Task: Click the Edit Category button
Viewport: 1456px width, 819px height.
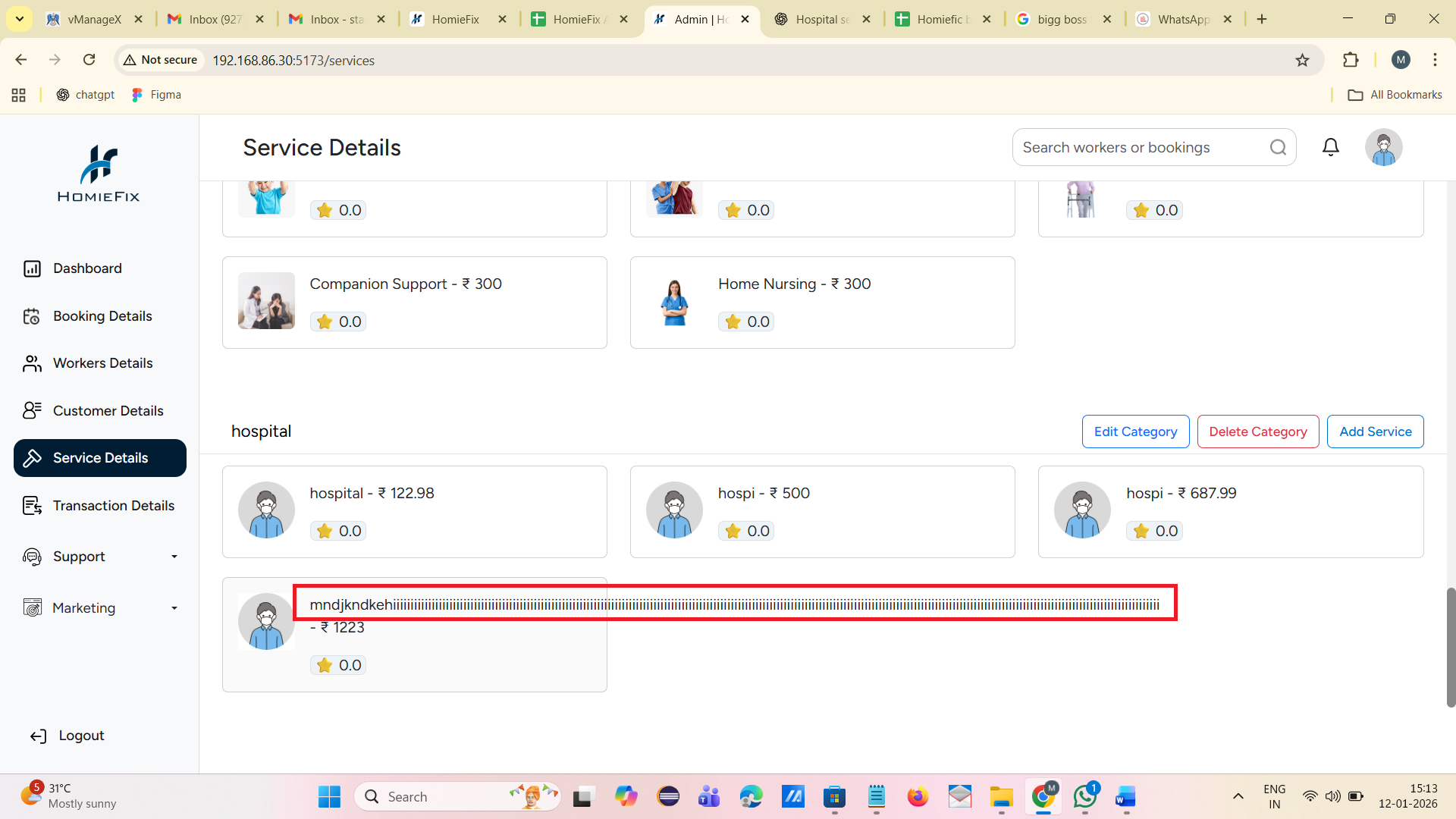Action: pos(1135,431)
